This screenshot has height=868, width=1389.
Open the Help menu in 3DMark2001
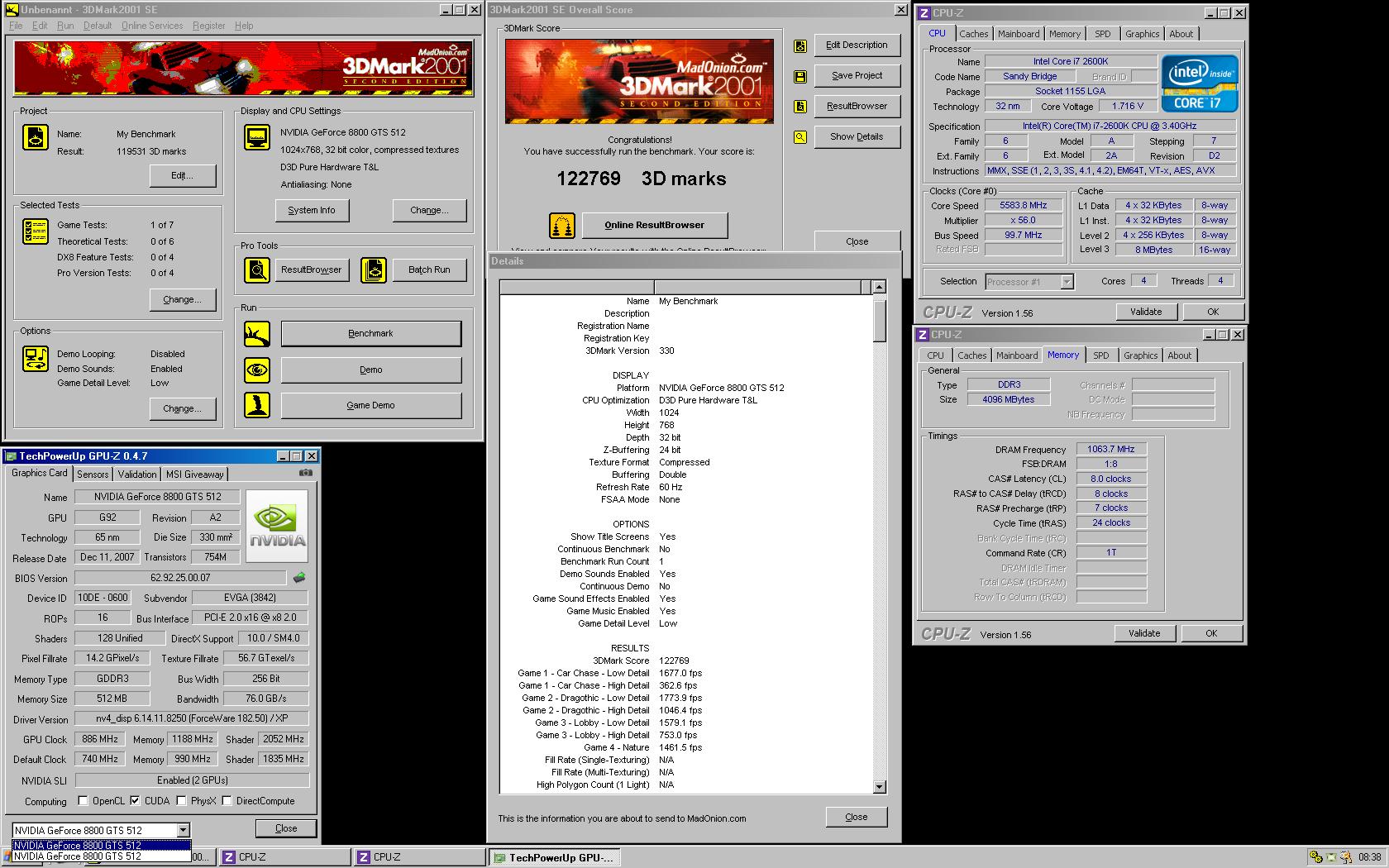point(244,26)
